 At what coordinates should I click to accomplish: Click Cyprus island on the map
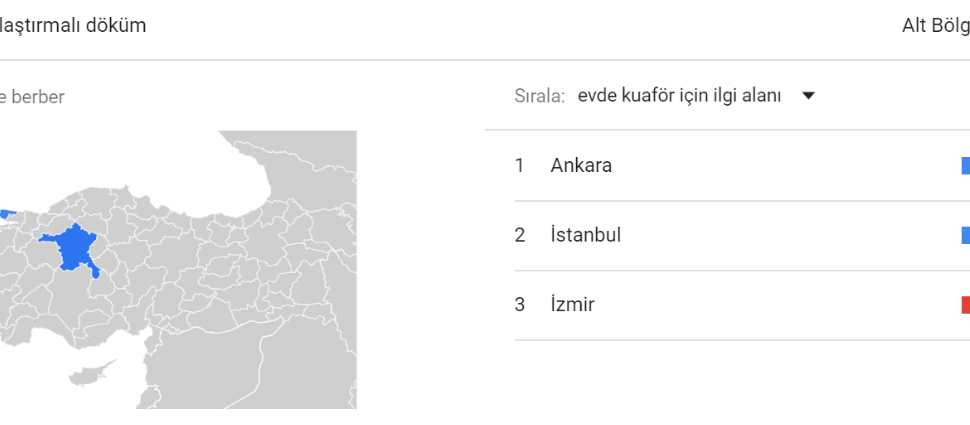pos(92,373)
